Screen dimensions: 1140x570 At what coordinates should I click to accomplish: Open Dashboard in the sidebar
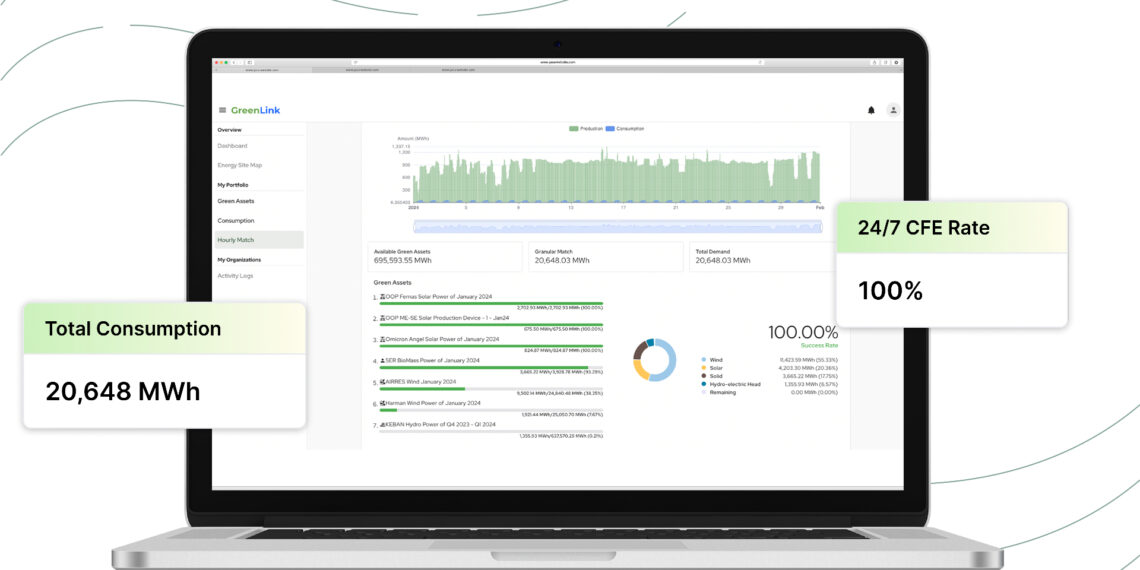tap(232, 146)
